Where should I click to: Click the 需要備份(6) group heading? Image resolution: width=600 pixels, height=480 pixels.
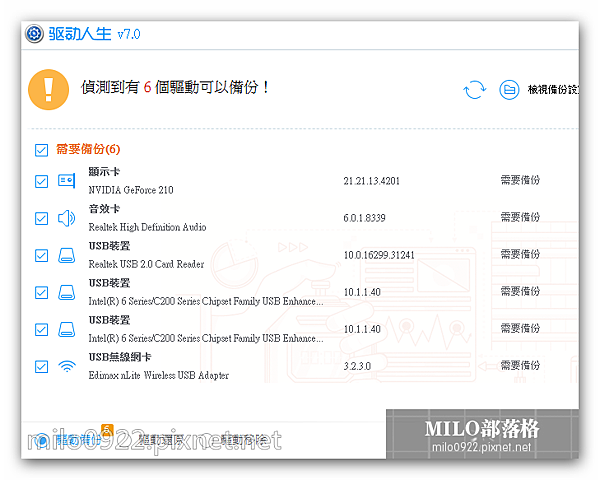pos(88,149)
